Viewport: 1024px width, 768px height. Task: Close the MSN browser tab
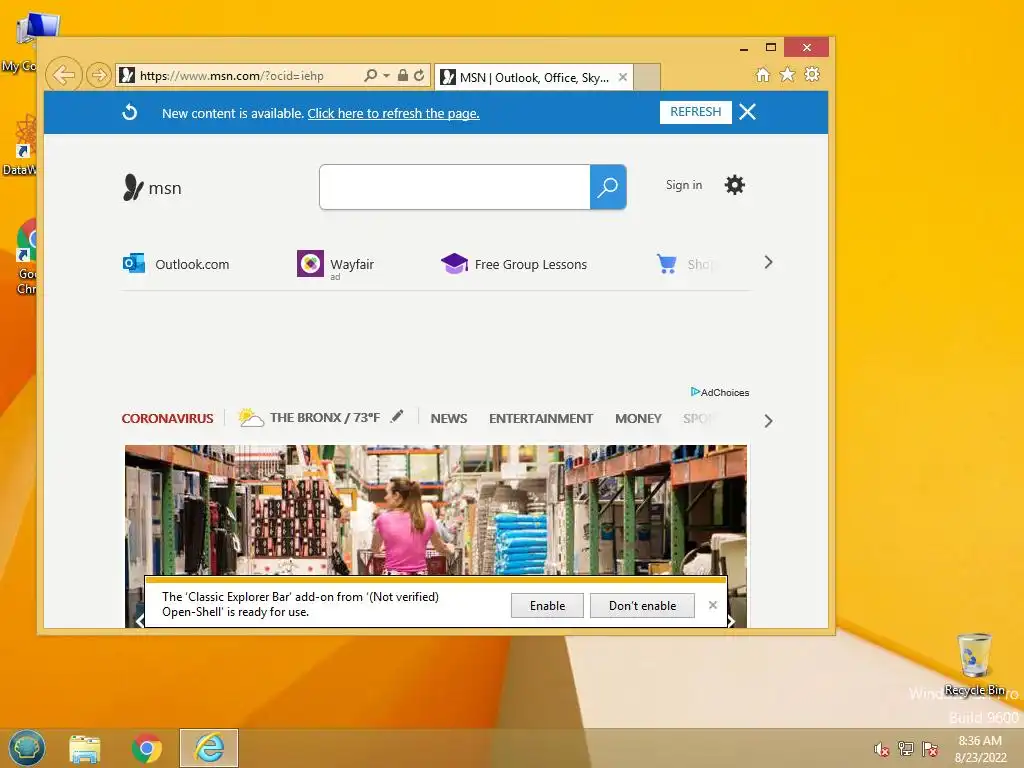click(623, 77)
